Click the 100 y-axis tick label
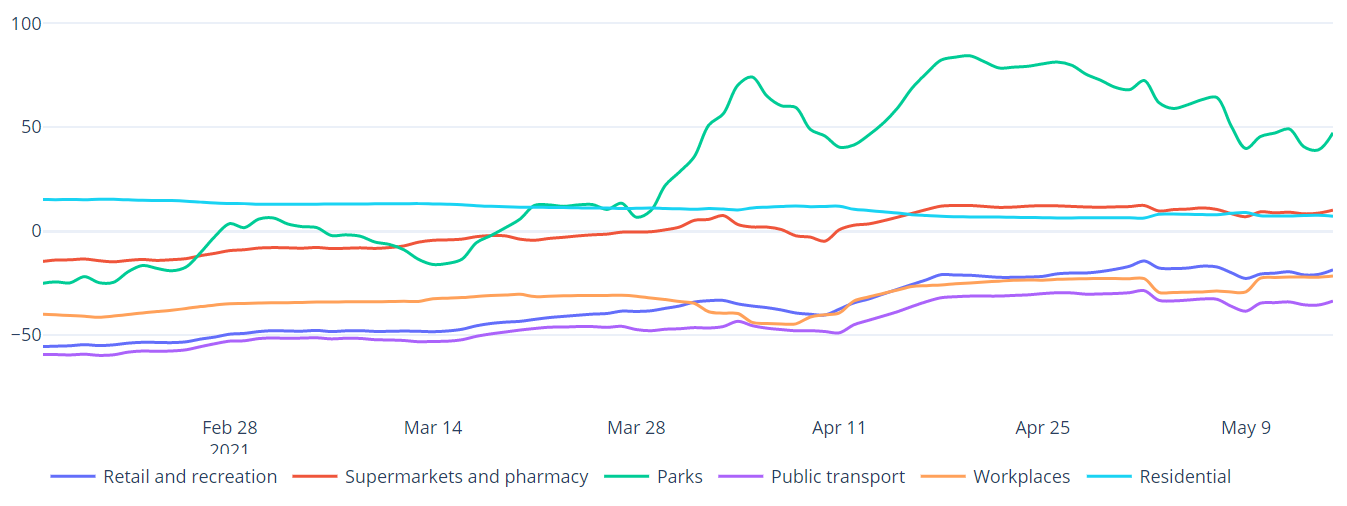The width and height of the screenshot is (1347, 506). pos(25,23)
